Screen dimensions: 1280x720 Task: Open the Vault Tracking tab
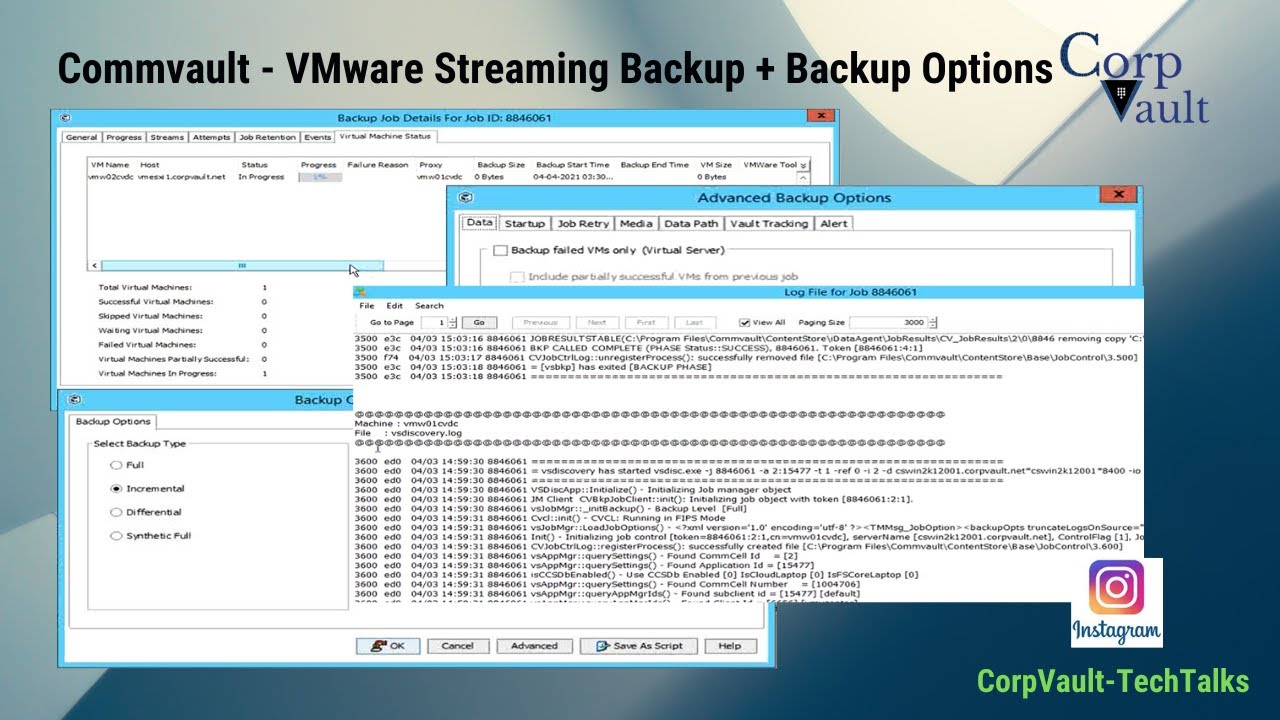pos(769,224)
